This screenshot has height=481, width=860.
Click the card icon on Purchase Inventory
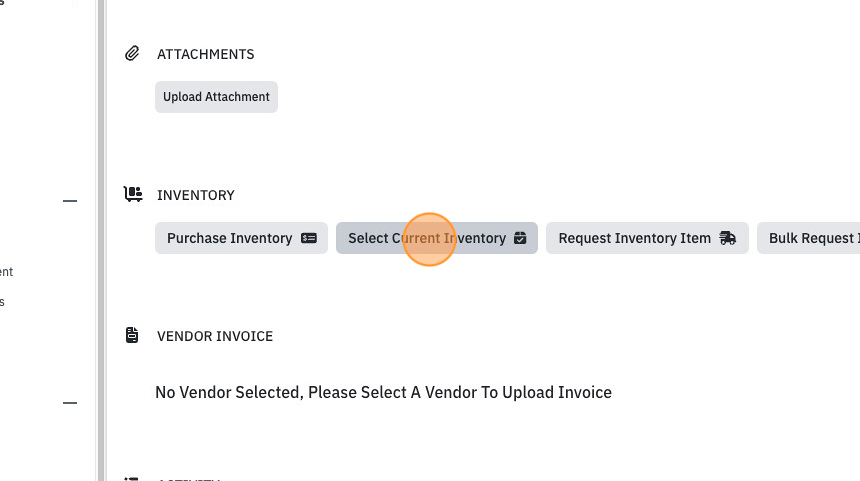pos(309,238)
